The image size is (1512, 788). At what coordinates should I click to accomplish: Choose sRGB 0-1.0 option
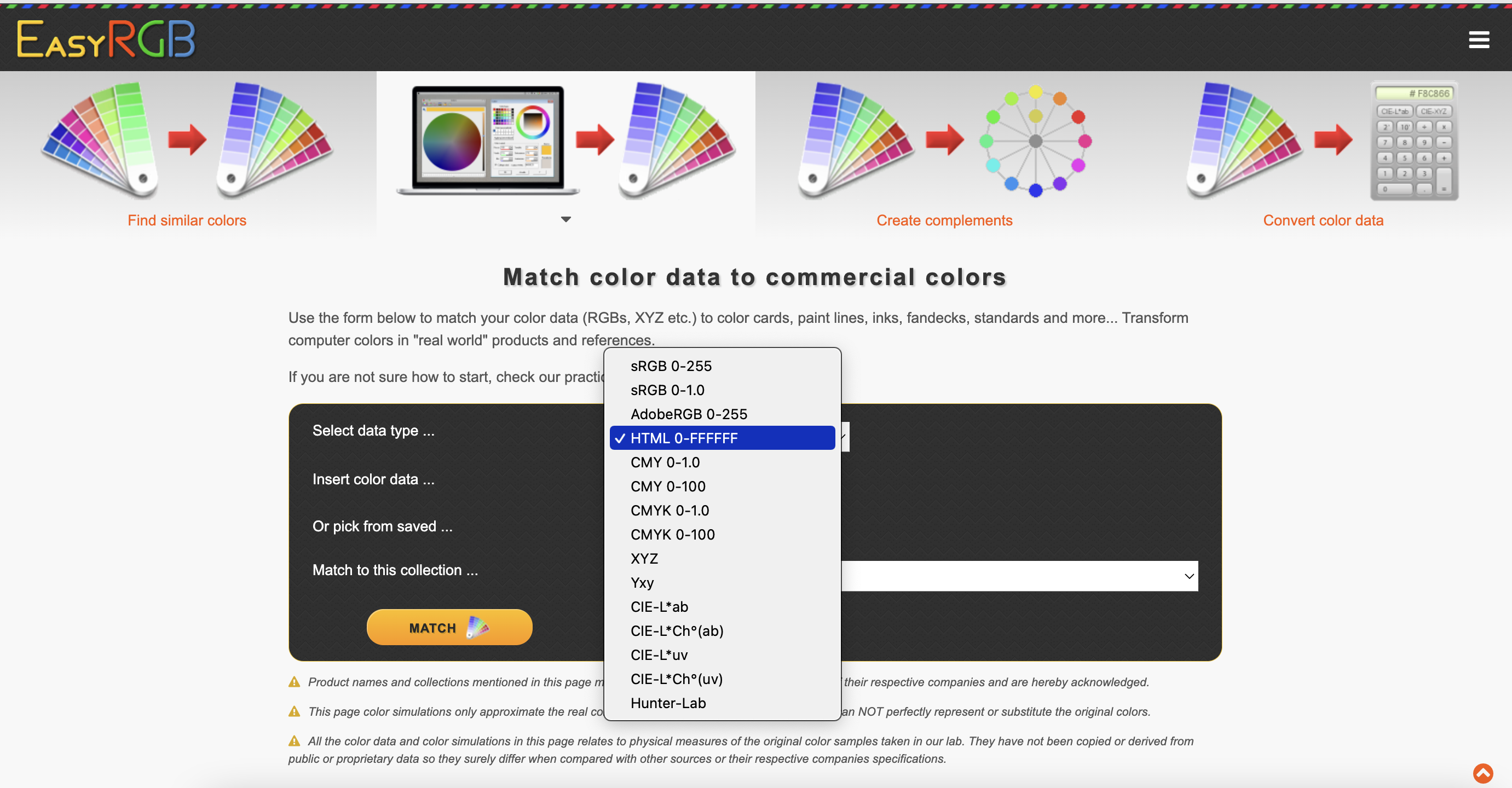(722, 390)
